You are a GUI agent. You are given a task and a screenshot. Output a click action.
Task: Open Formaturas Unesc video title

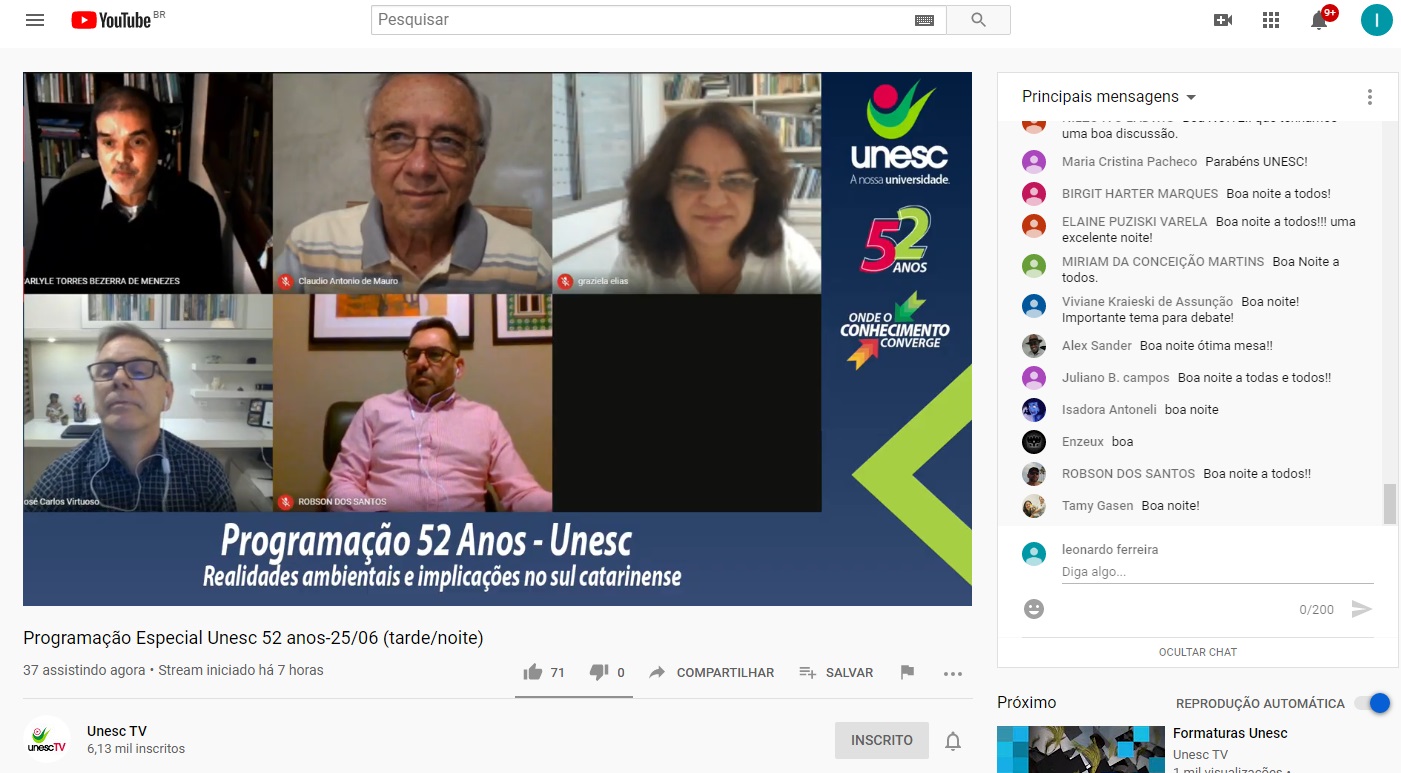coord(1230,733)
